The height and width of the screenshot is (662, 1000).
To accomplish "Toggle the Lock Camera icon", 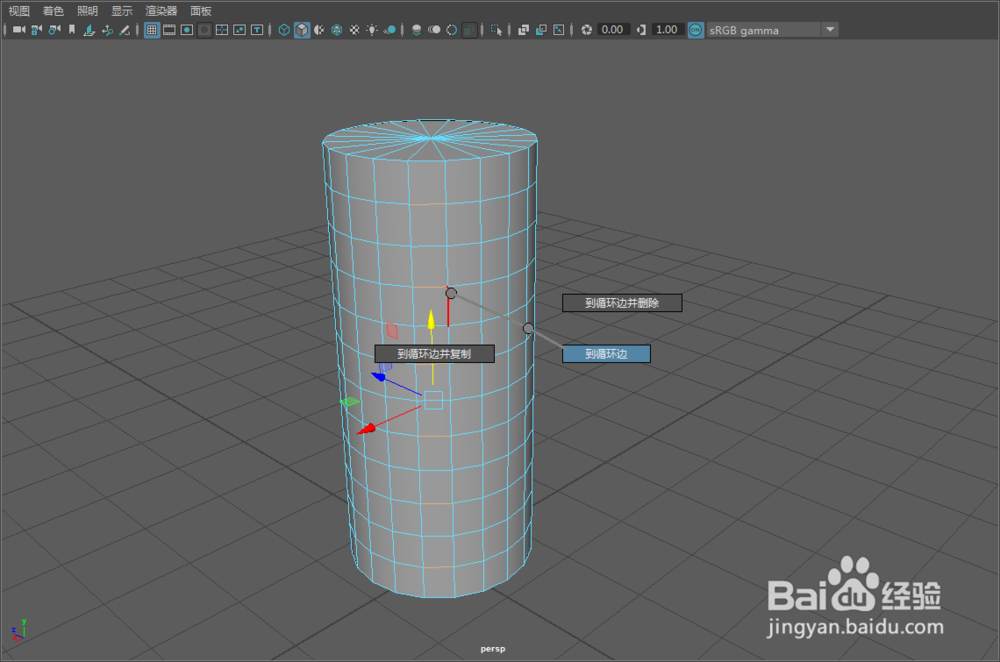I will tap(36, 30).
